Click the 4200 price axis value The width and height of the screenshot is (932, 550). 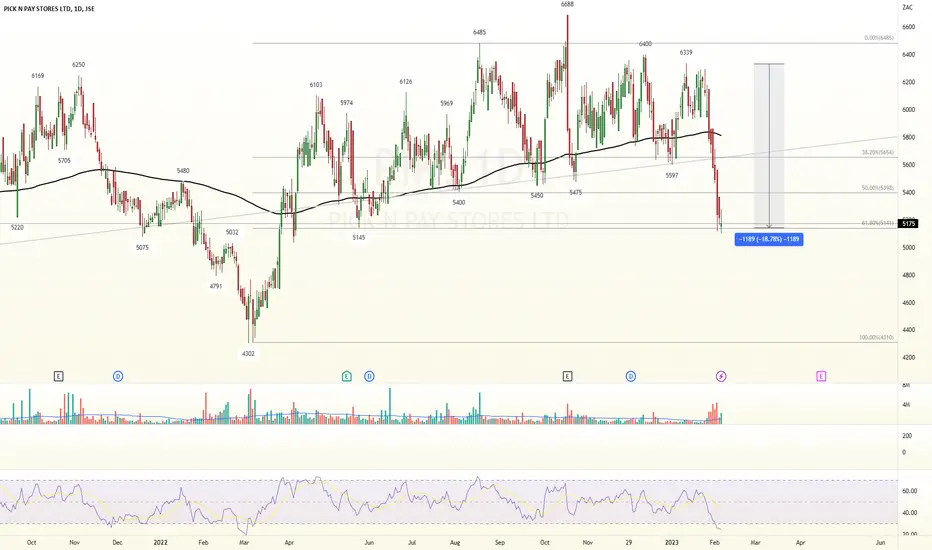[x=908, y=357]
